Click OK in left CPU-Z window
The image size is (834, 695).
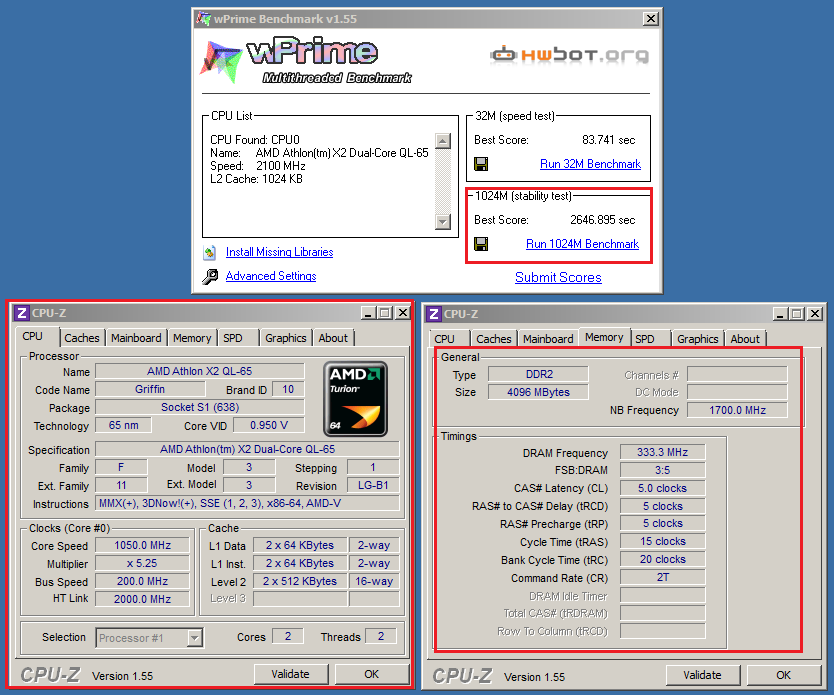(x=371, y=674)
